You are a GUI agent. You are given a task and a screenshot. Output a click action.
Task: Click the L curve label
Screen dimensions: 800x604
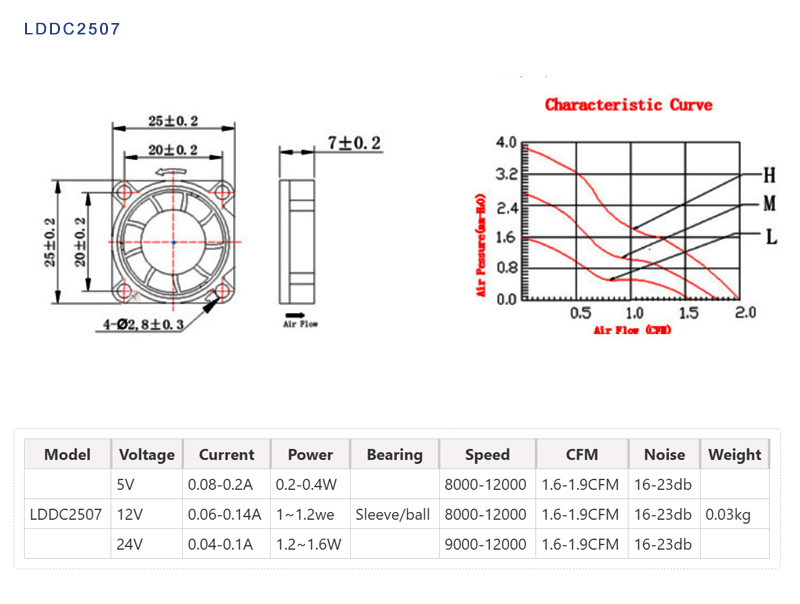770,237
